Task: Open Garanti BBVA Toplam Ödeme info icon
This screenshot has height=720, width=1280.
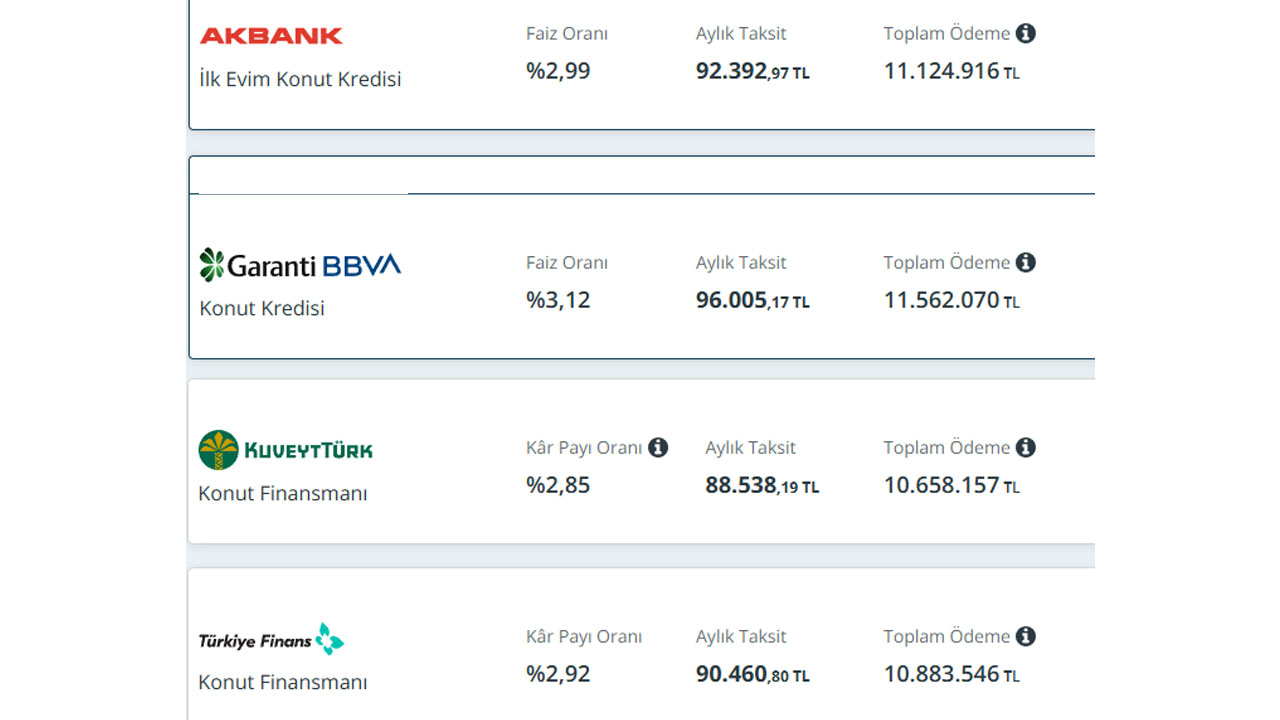Action: 1025,262
